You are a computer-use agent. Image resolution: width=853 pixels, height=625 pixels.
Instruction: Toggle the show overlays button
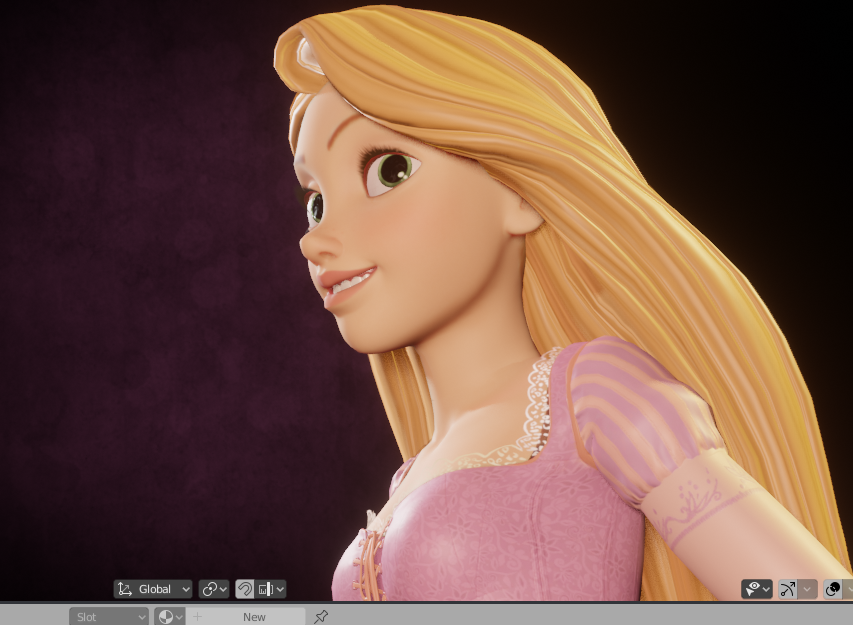833,589
